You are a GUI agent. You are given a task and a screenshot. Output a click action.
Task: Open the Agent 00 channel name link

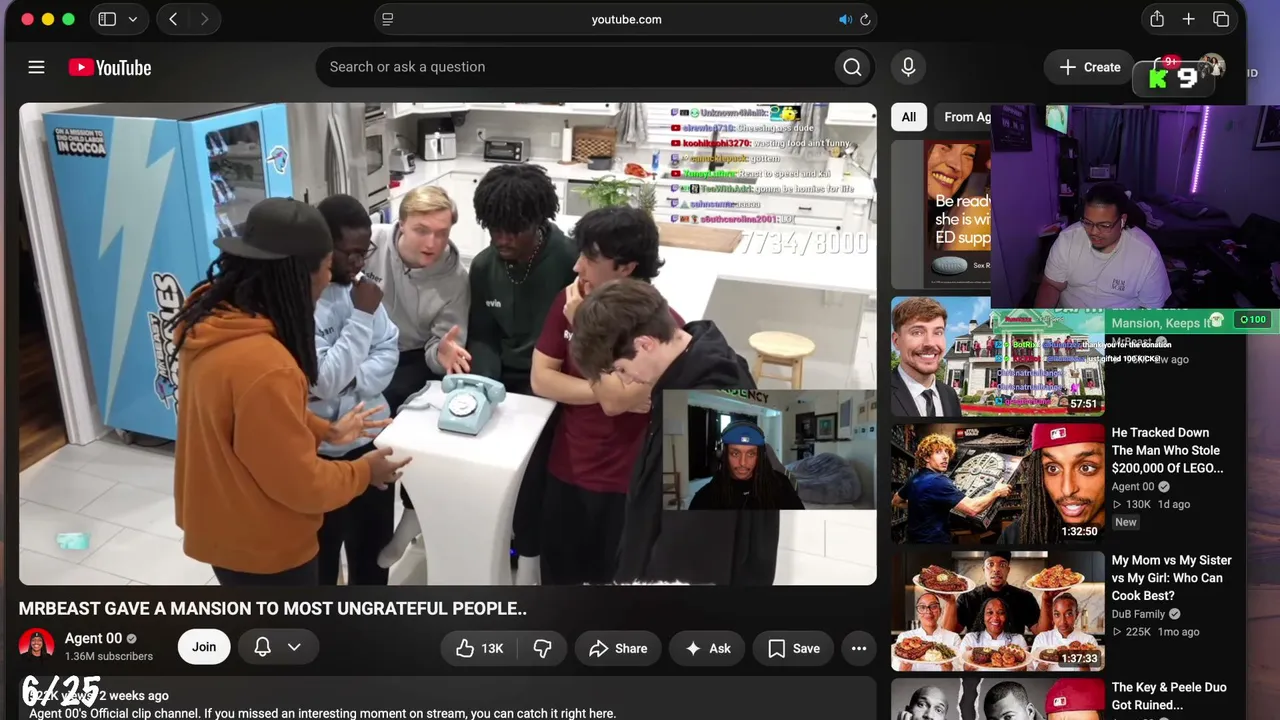(x=93, y=638)
